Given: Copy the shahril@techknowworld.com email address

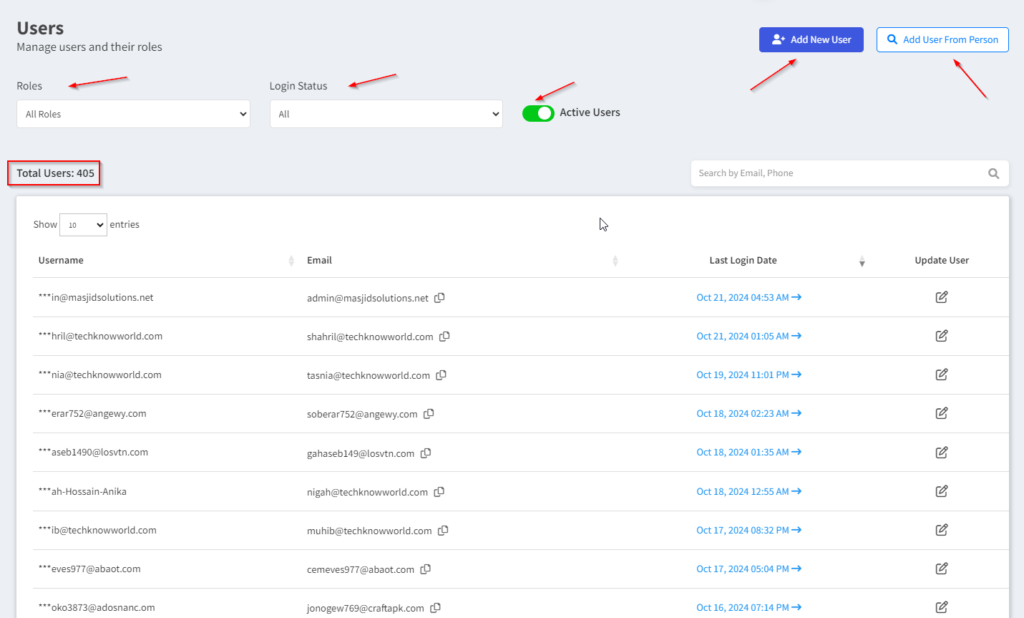Looking at the screenshot, I should tap(445, 337).
